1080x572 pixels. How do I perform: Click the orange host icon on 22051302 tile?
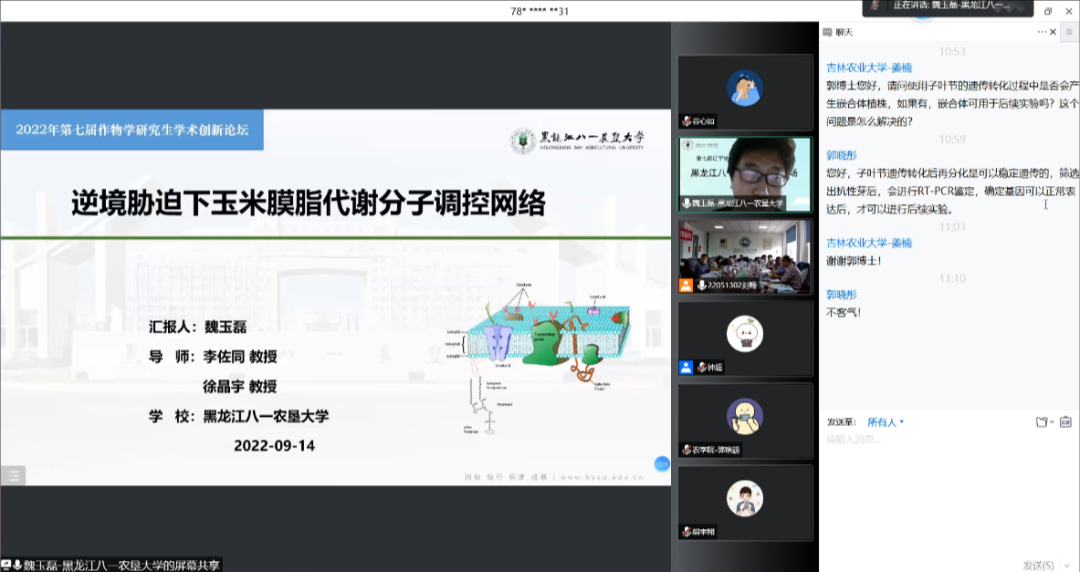click(x=685, y=285)
